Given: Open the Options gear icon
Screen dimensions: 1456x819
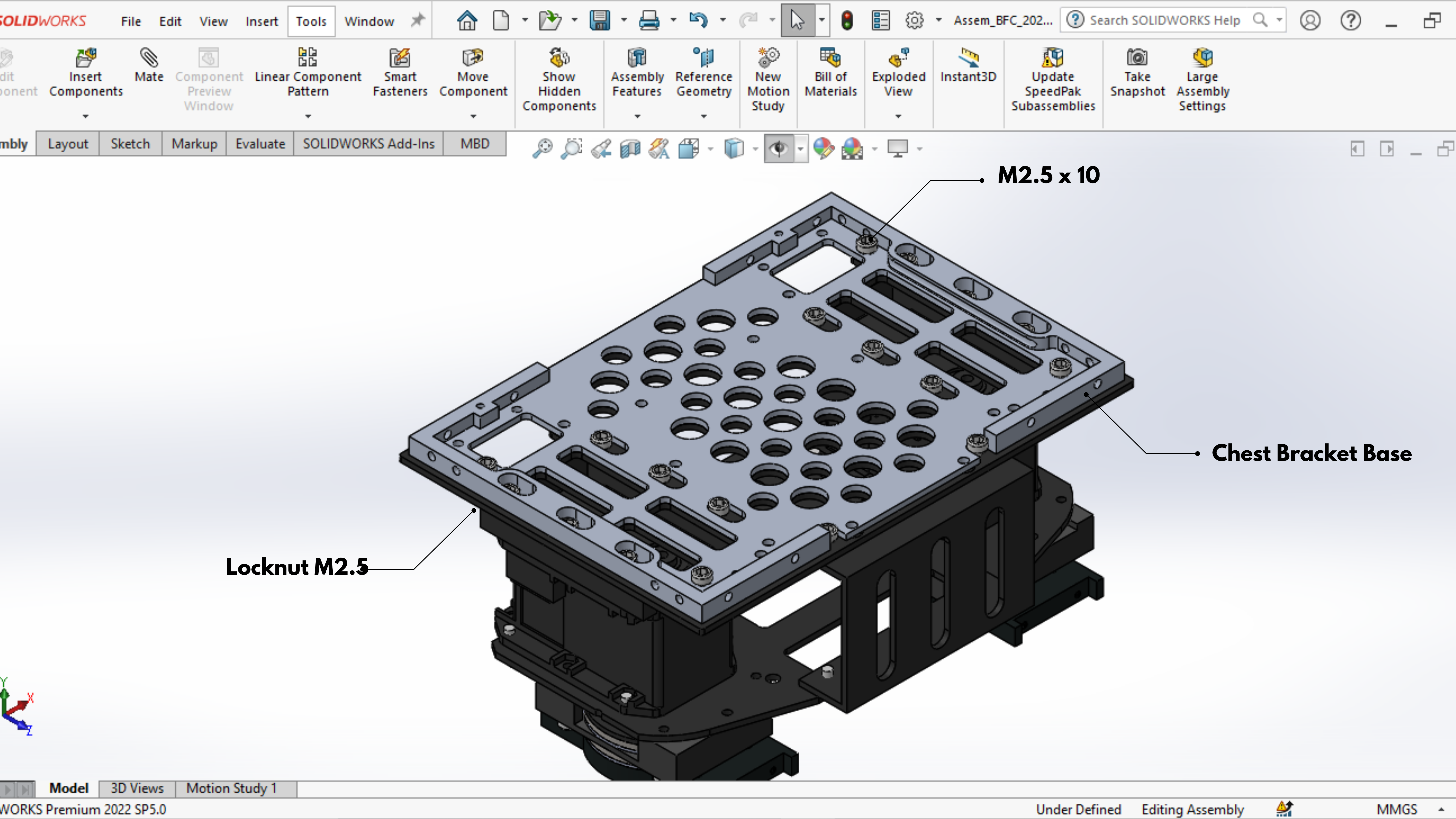Looking at the screenshot, I should coord(915,21).
